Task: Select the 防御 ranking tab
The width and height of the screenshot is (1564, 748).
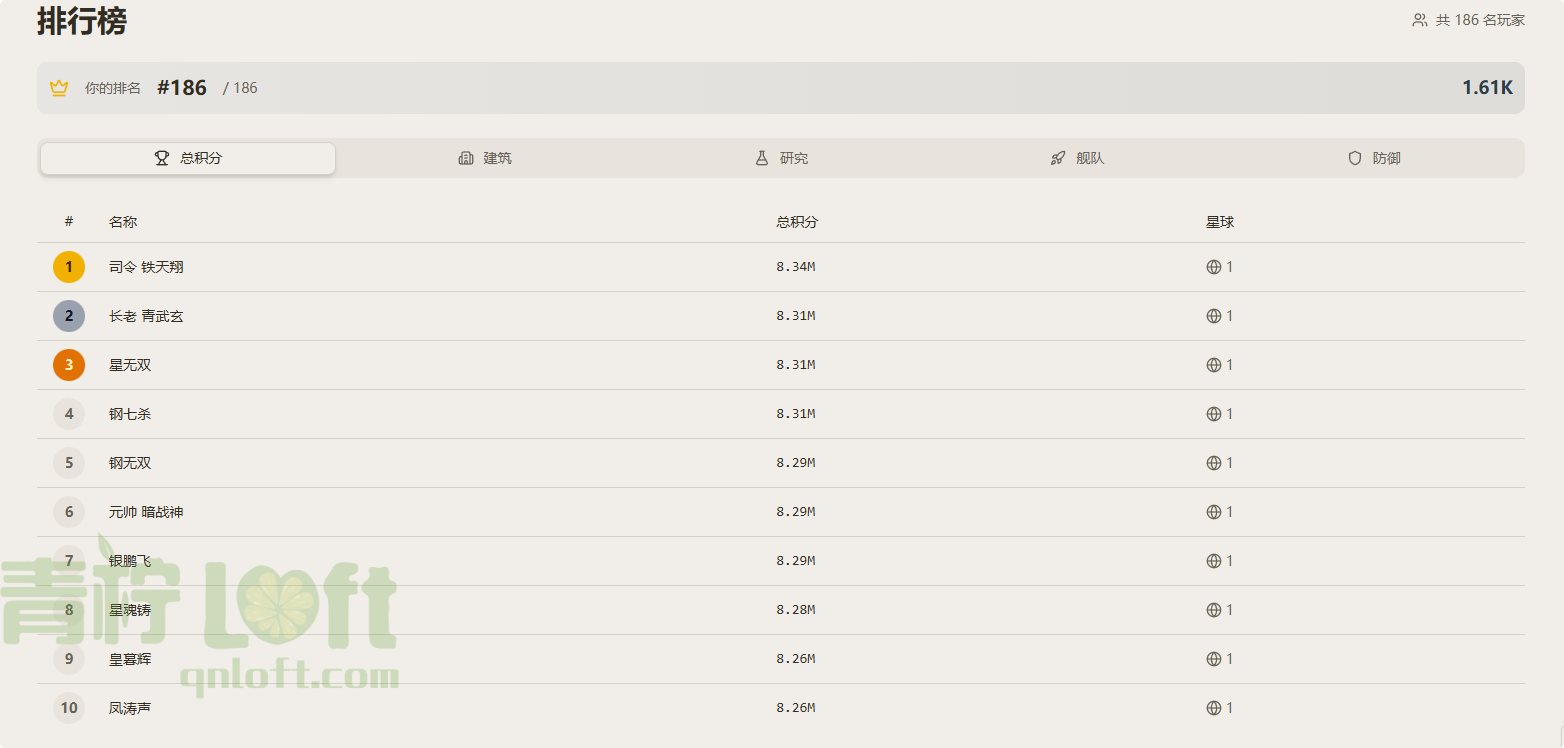Action: [x=1373, y=158]
